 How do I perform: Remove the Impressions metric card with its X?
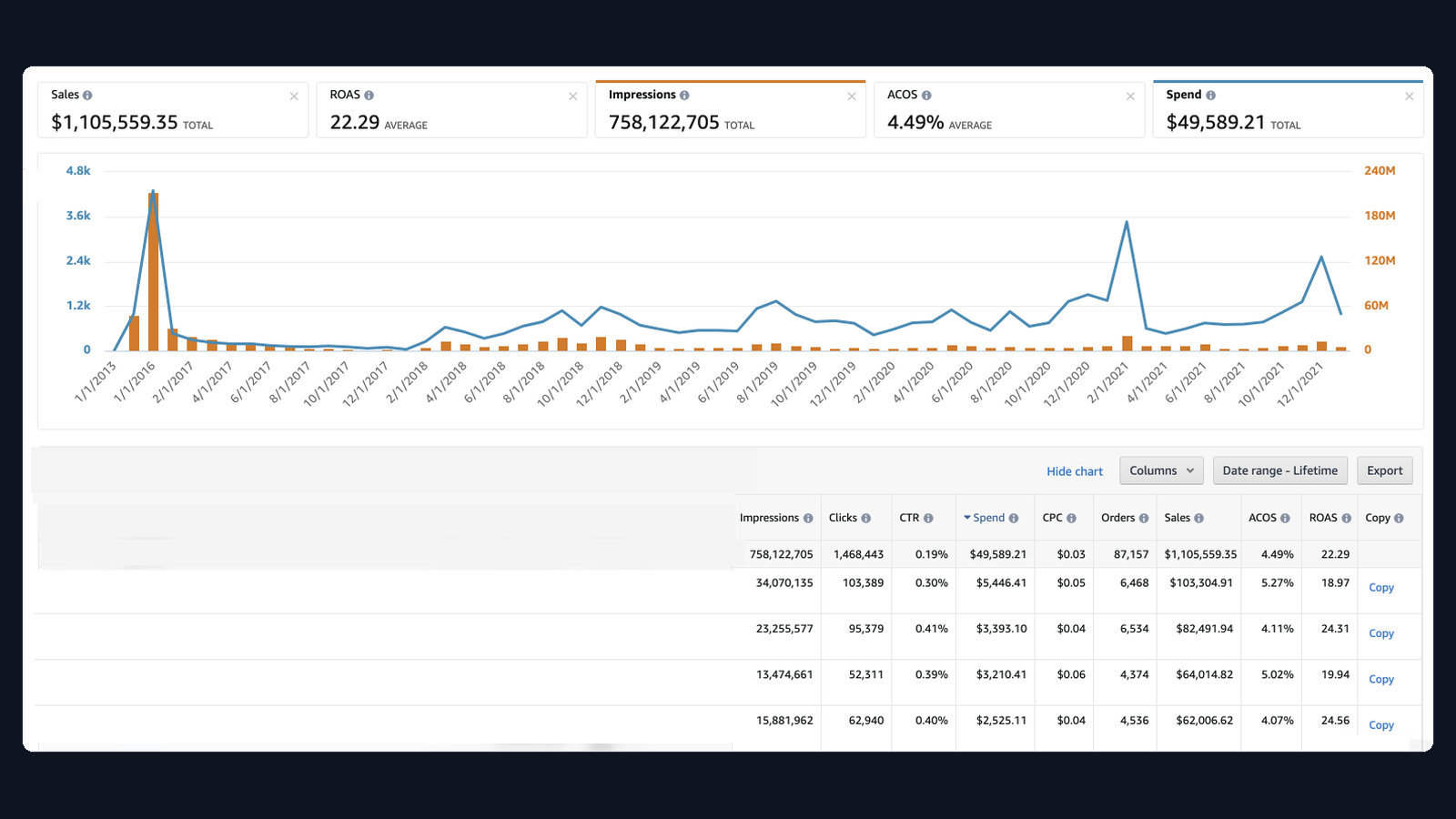click(852, 96)
